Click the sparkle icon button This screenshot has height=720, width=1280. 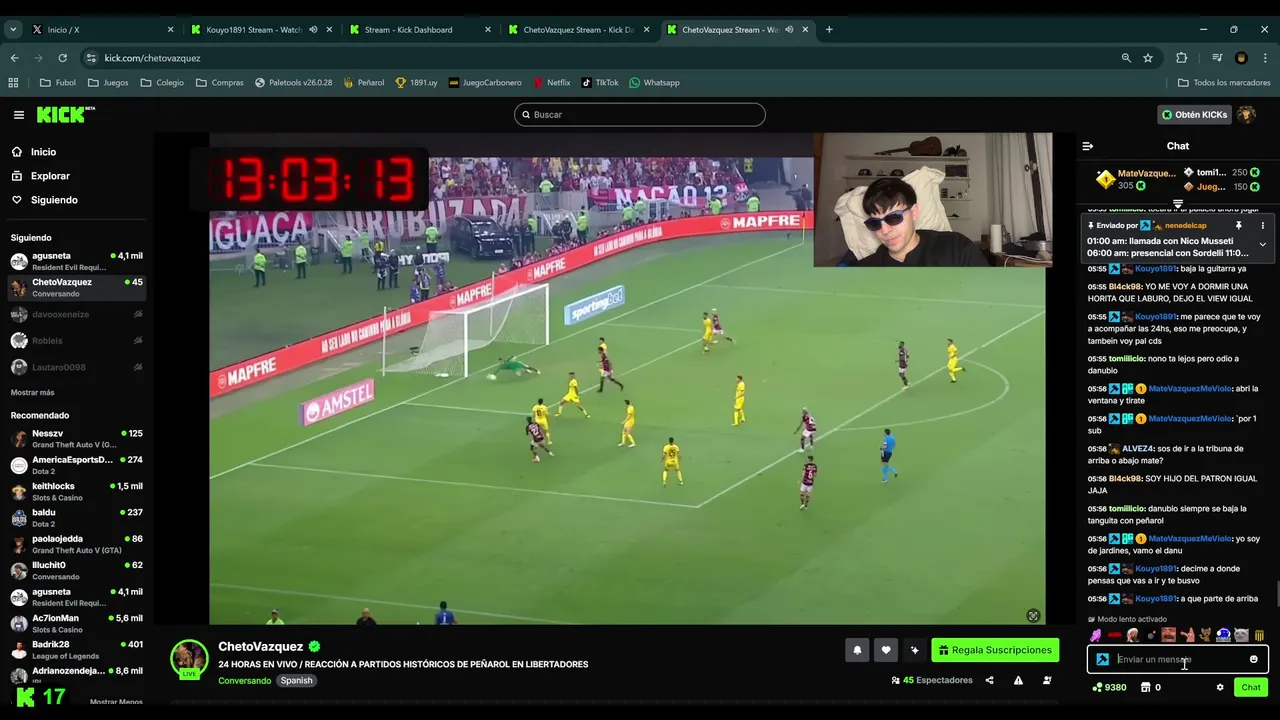914,650
